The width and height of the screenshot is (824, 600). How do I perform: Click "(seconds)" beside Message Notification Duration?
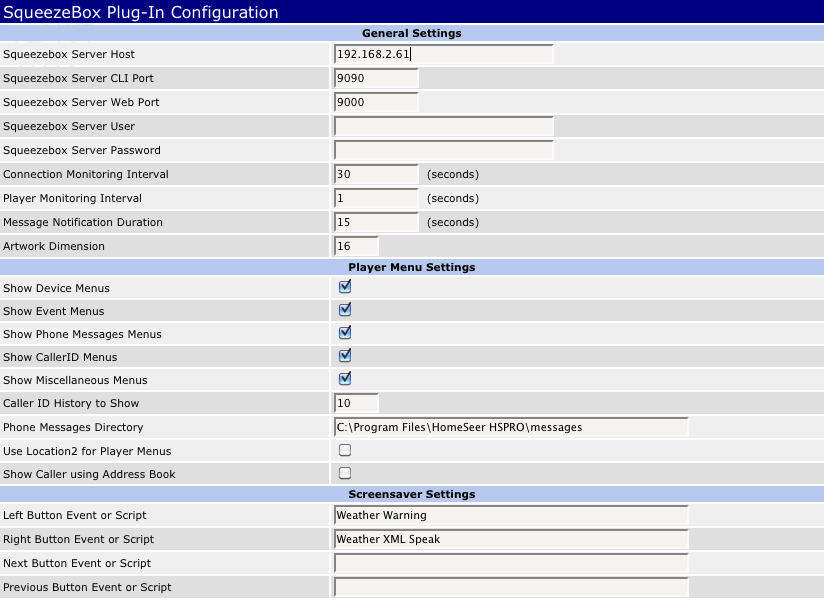coord(453,222)
